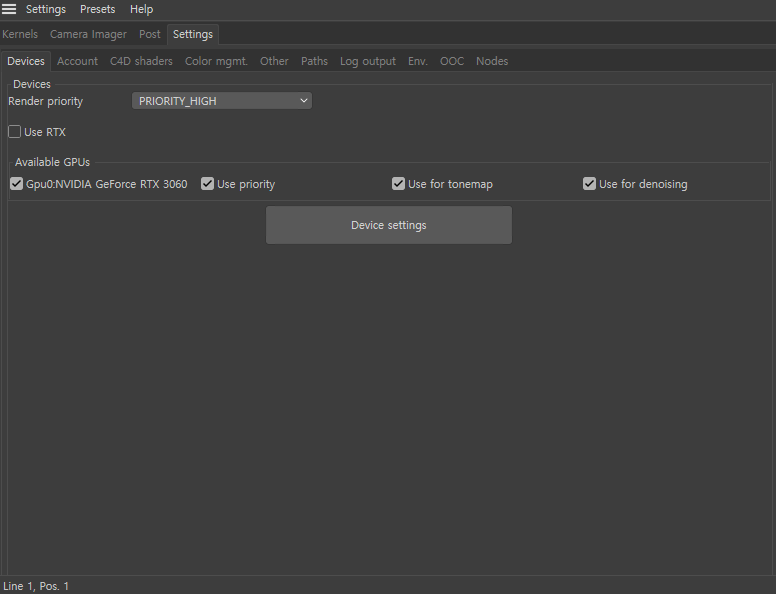
Task: Open the Nodes sub-tab
Action: pyautogui.click(x=492, y=61)
